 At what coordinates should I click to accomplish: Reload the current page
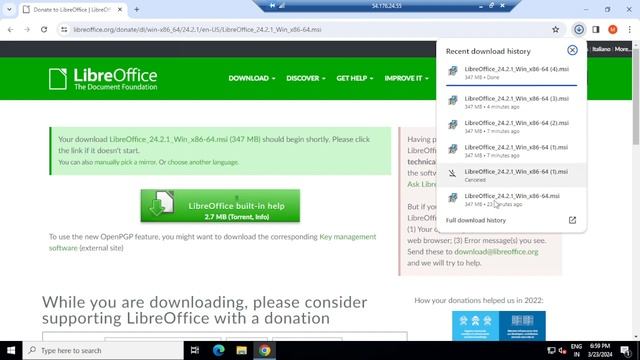coord(44,29)
